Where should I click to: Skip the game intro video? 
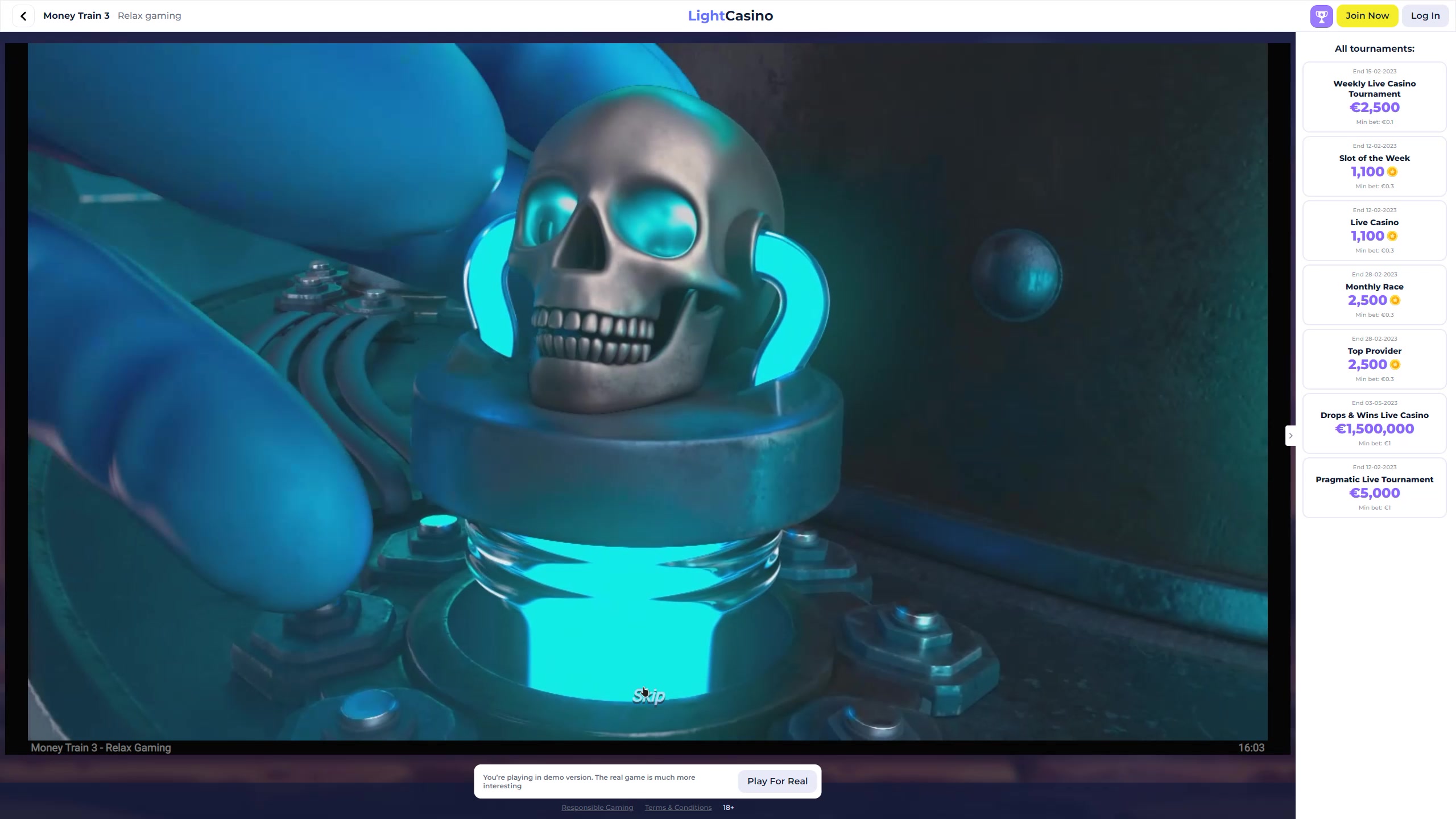pyautogui.click(x=648, y=696)
